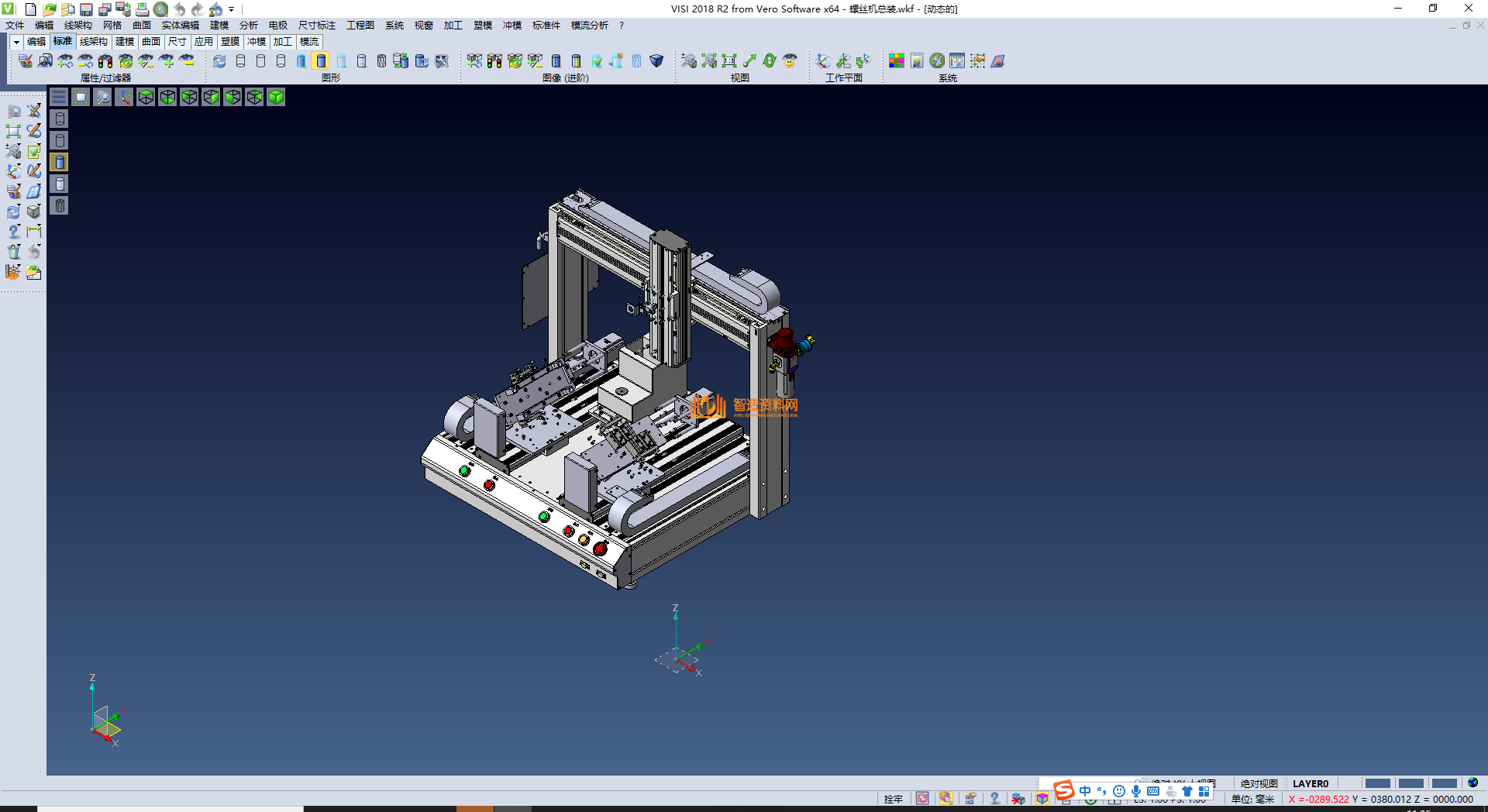Click the open file folder icon
Image resolution: width=1488 pixels, height=812 pixels.
coord(49,9)
